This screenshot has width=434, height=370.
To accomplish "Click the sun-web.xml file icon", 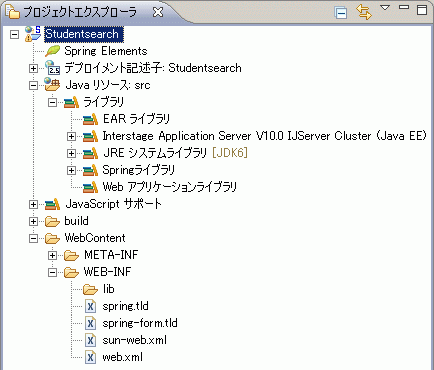I will [90, 340].
